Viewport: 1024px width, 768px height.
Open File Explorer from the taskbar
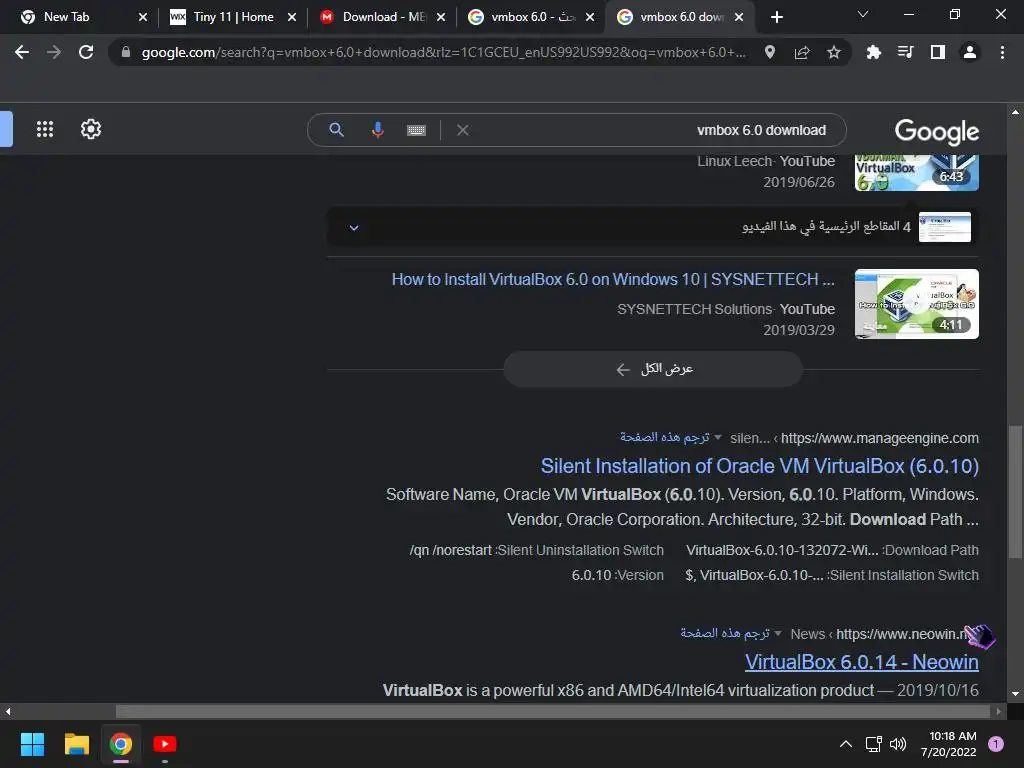pos(76,744)
